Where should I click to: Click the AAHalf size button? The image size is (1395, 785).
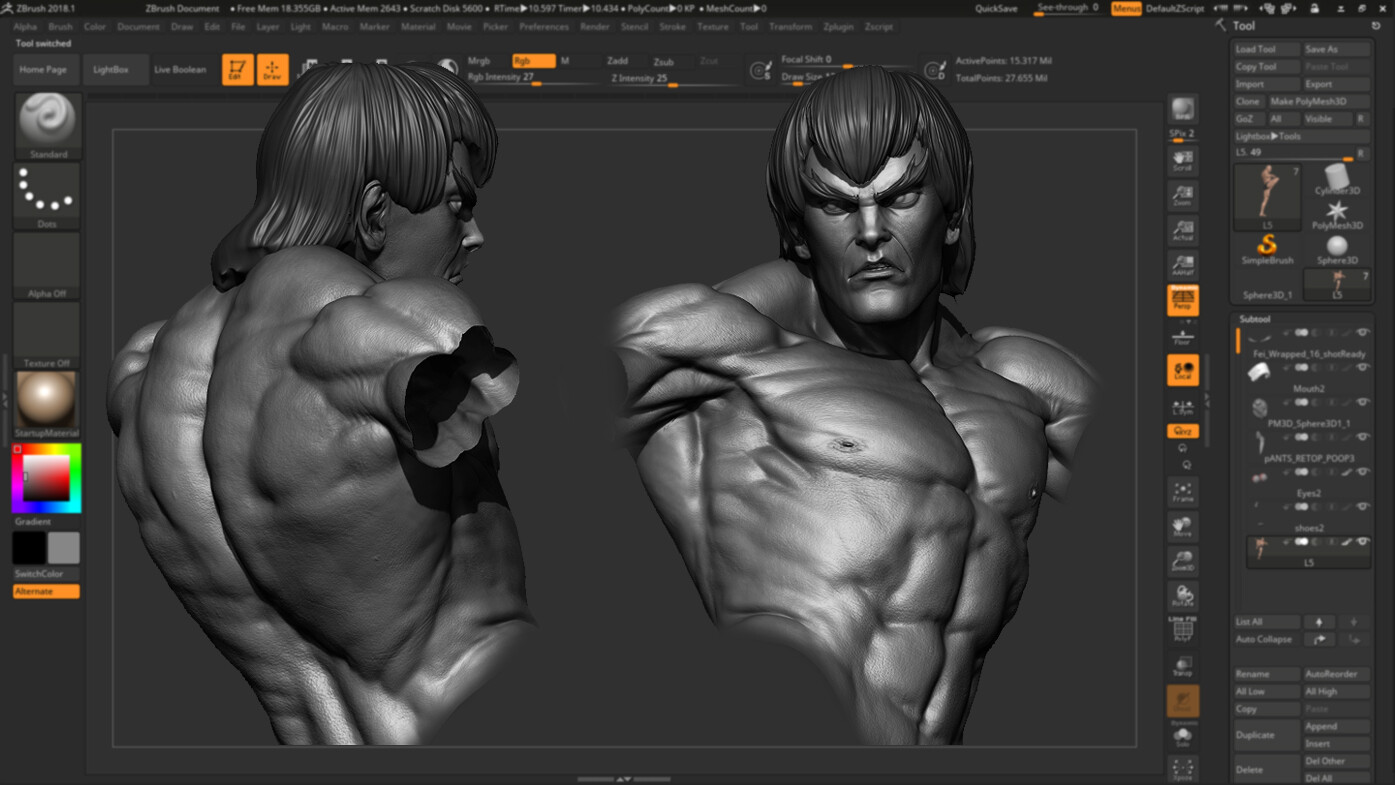click(x=1183, y=266)
